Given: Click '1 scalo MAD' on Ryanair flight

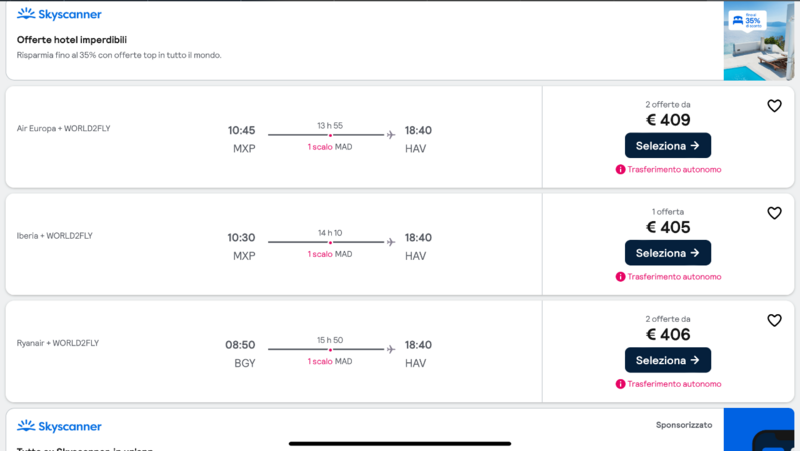Looking at the screenshot, I should [330, 362].
